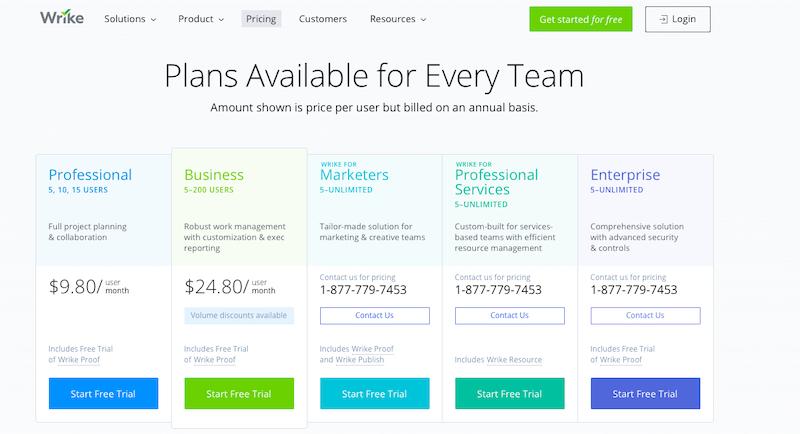Open Wrike Publish link in Marketers plan
The height and width of the screenshot is (434, 800).
pyautogui.click(x=360, y=360)
